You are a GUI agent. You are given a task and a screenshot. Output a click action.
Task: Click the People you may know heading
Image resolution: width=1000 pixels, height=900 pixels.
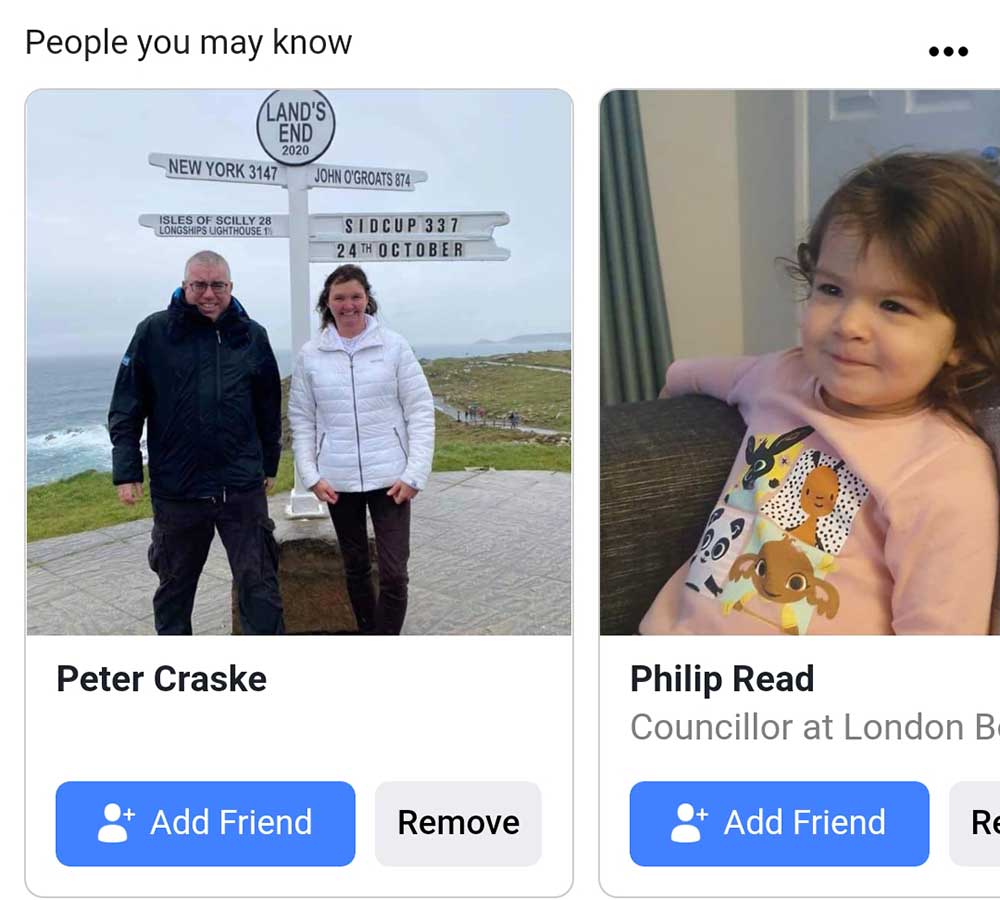point(188,43)
